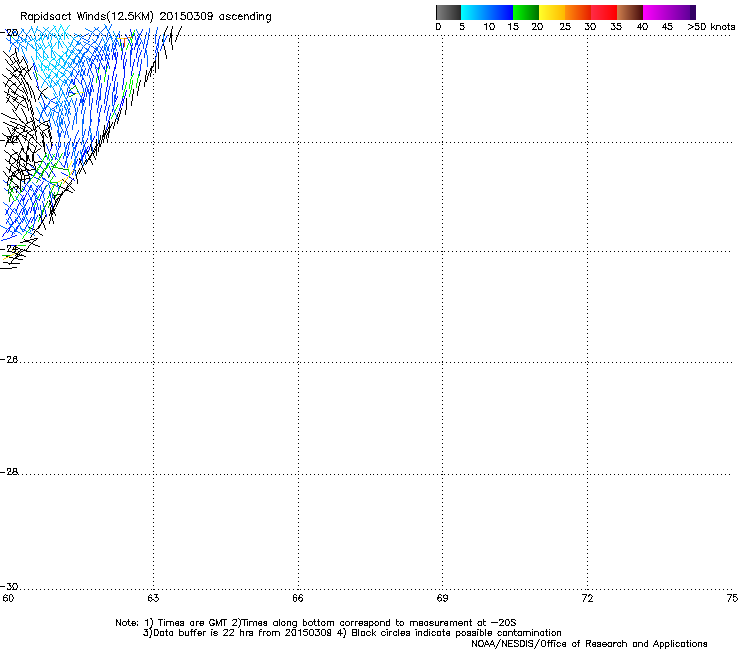Screen dimensions: 740x650
Task: Click the longitude label '63'
Action: pos(153,598)
